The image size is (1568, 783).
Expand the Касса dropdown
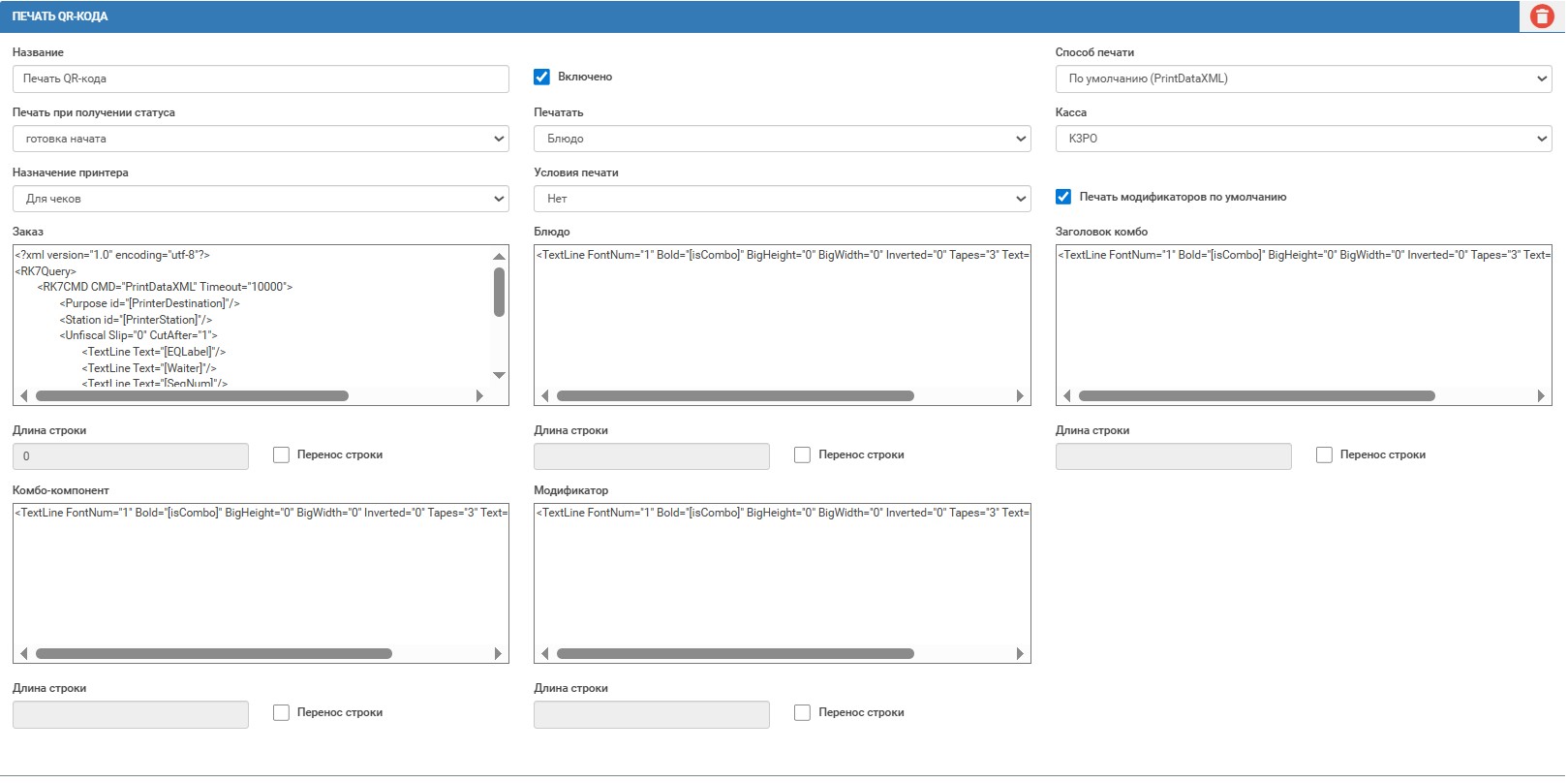pyautogui.click(x=1303, y=139)
